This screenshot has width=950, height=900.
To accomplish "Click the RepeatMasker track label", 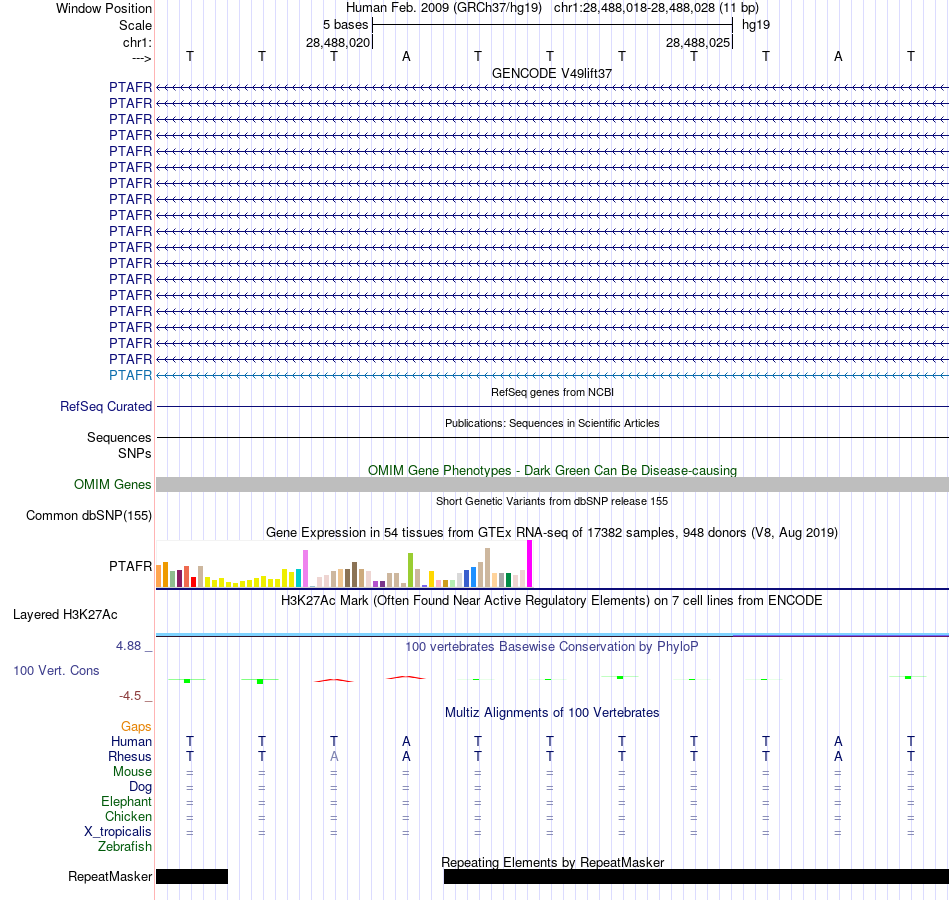I will [x=110, y=876].
